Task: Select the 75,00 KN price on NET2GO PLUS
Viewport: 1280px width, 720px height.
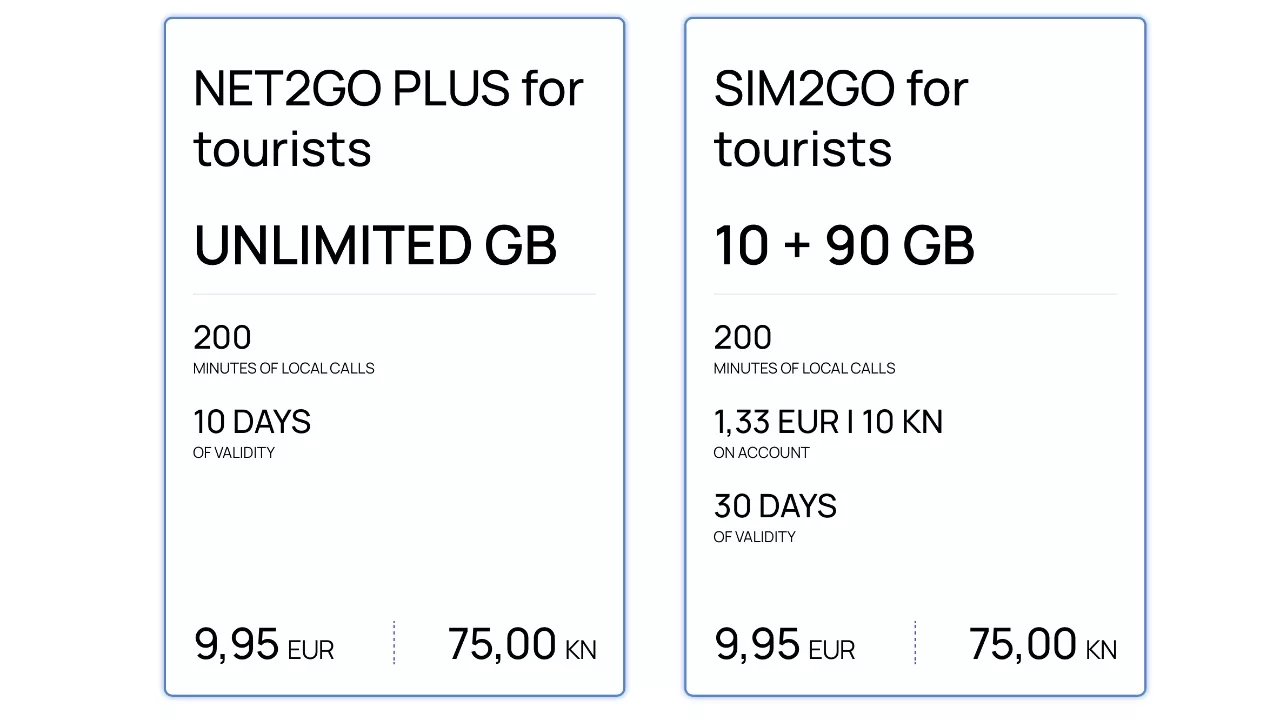Action: (522, 645)
